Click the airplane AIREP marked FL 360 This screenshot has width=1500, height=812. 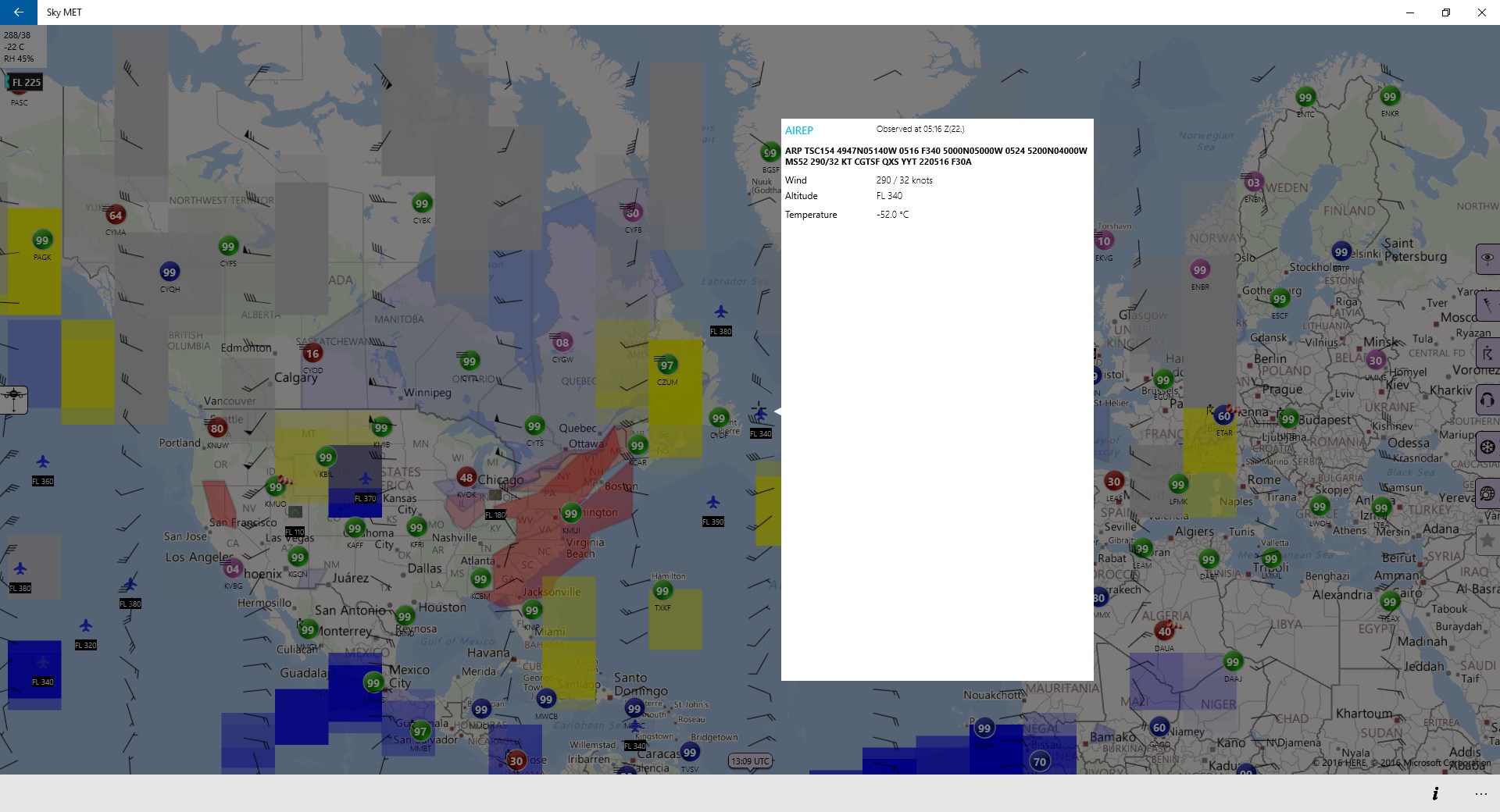pos(43,461)
